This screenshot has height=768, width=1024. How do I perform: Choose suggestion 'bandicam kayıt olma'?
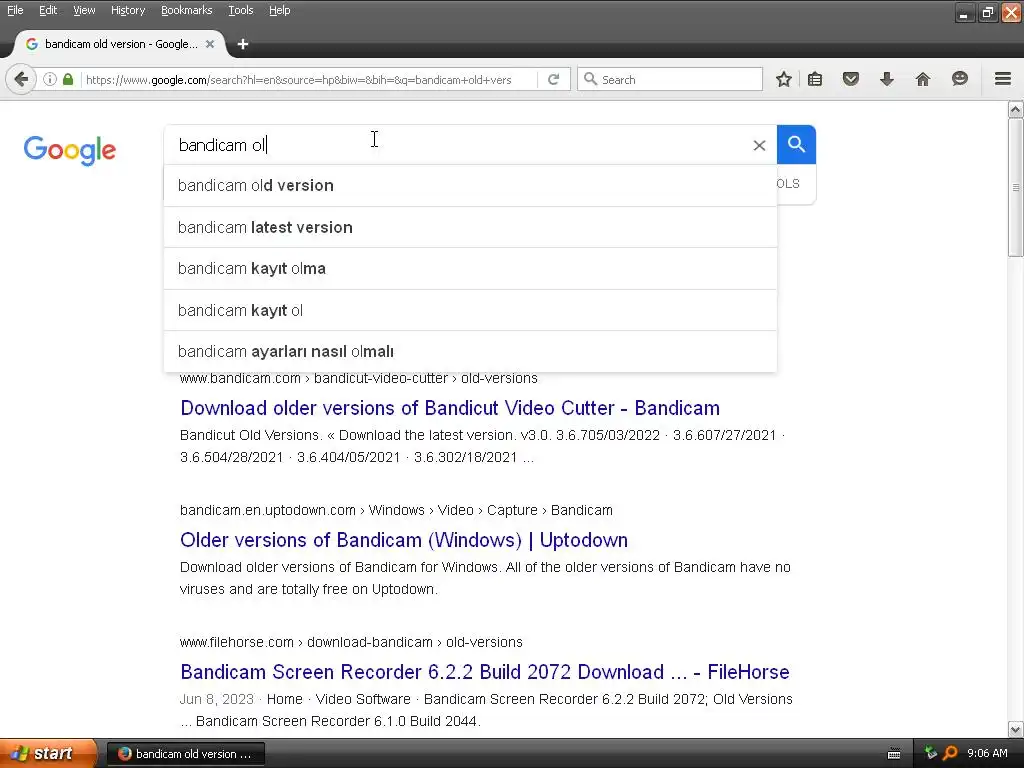pyautogui.click(x=470, y=268)
